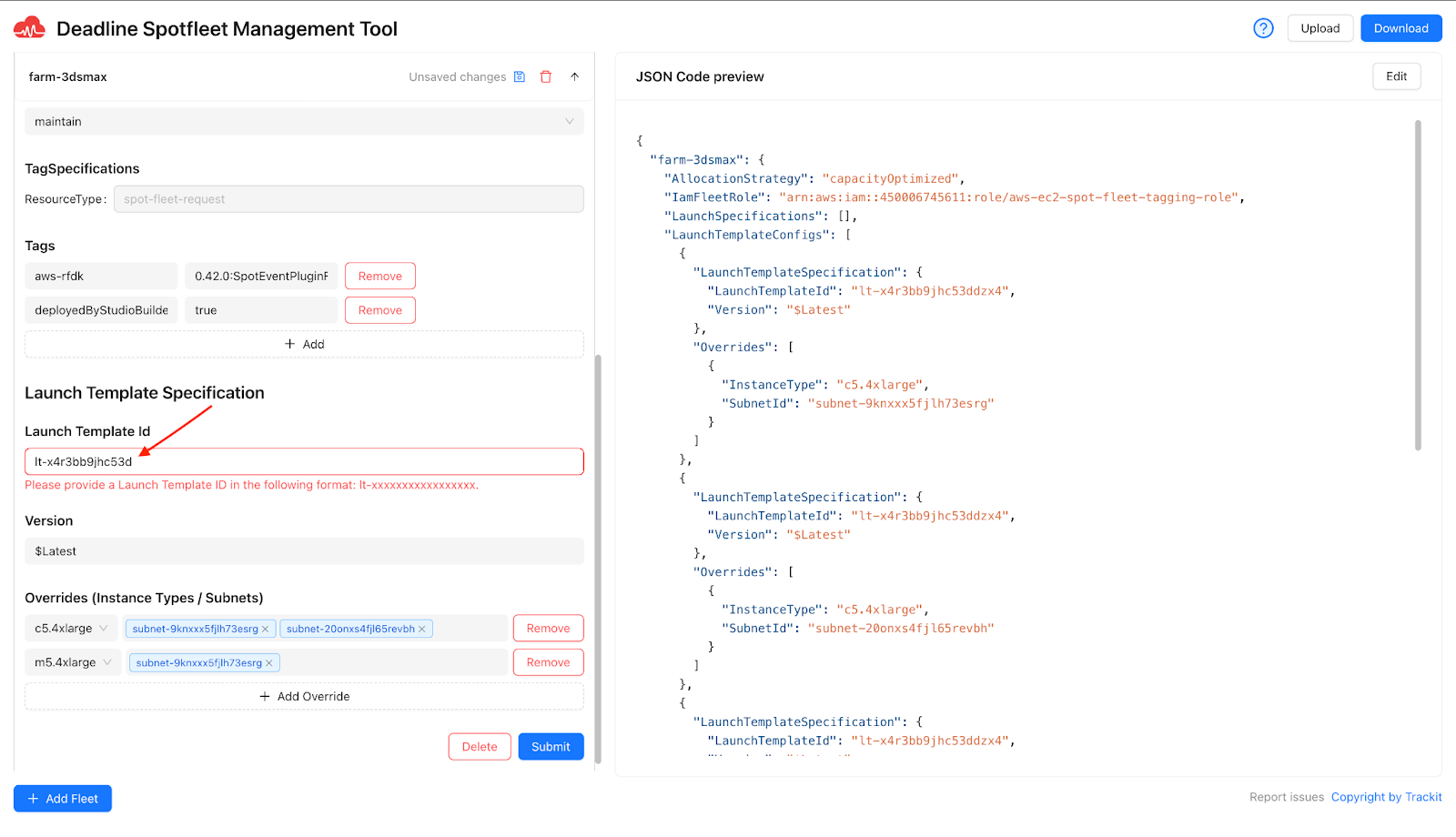Viewport: 1456px width, 837px height.
Task: Edit the aws-rfdk tag key field
Action: coord(101,277)
